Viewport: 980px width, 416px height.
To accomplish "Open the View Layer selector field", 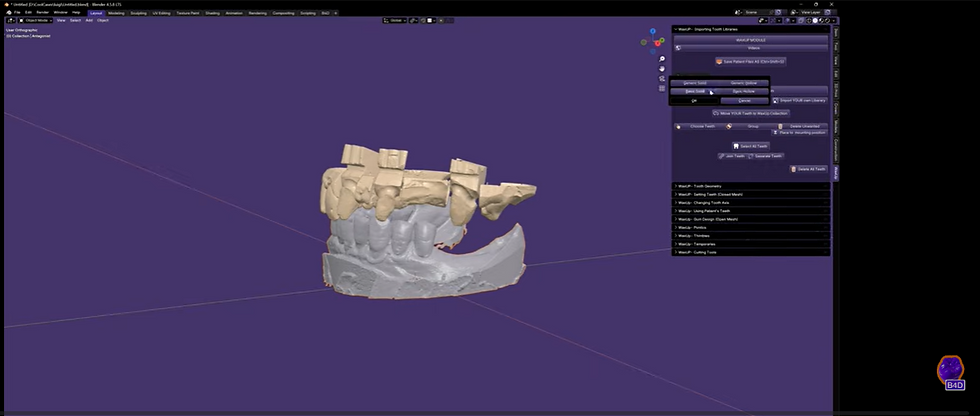I will coord(810,12).
